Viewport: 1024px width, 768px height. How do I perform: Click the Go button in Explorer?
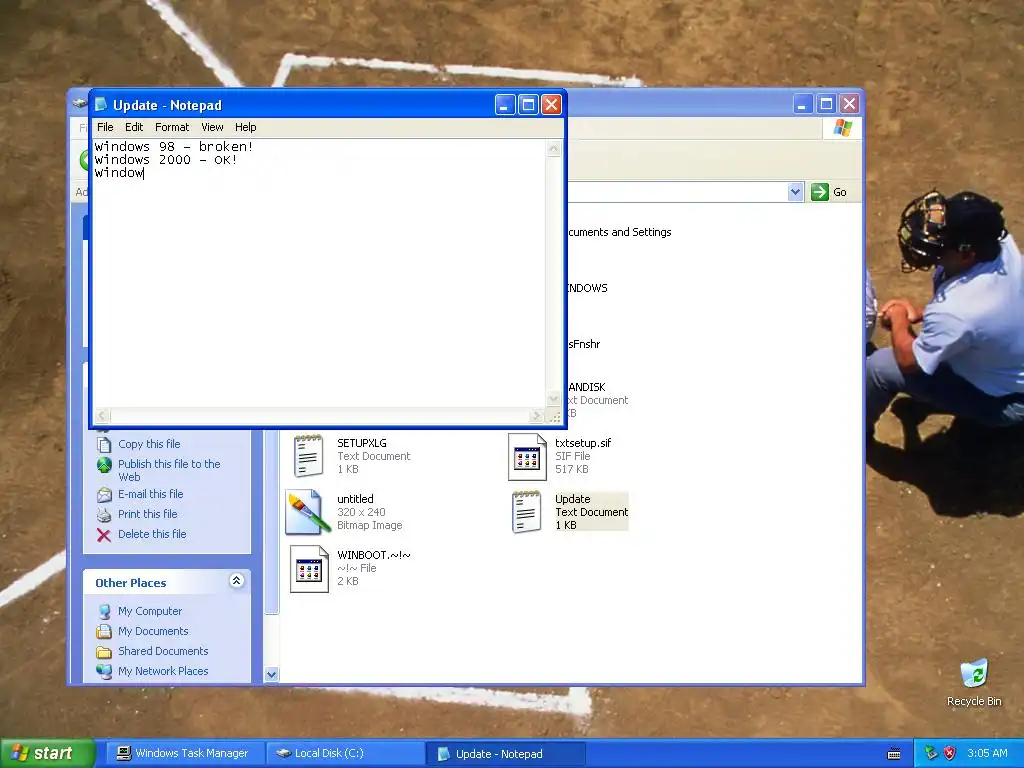click(829, 192)
